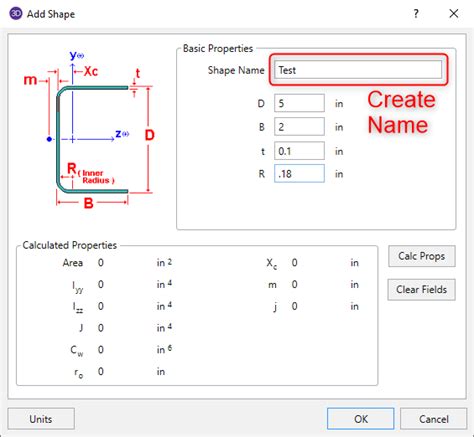The image size is (474, 437).
Task: Click the Xc calculated value
Action: pos(294,263)
